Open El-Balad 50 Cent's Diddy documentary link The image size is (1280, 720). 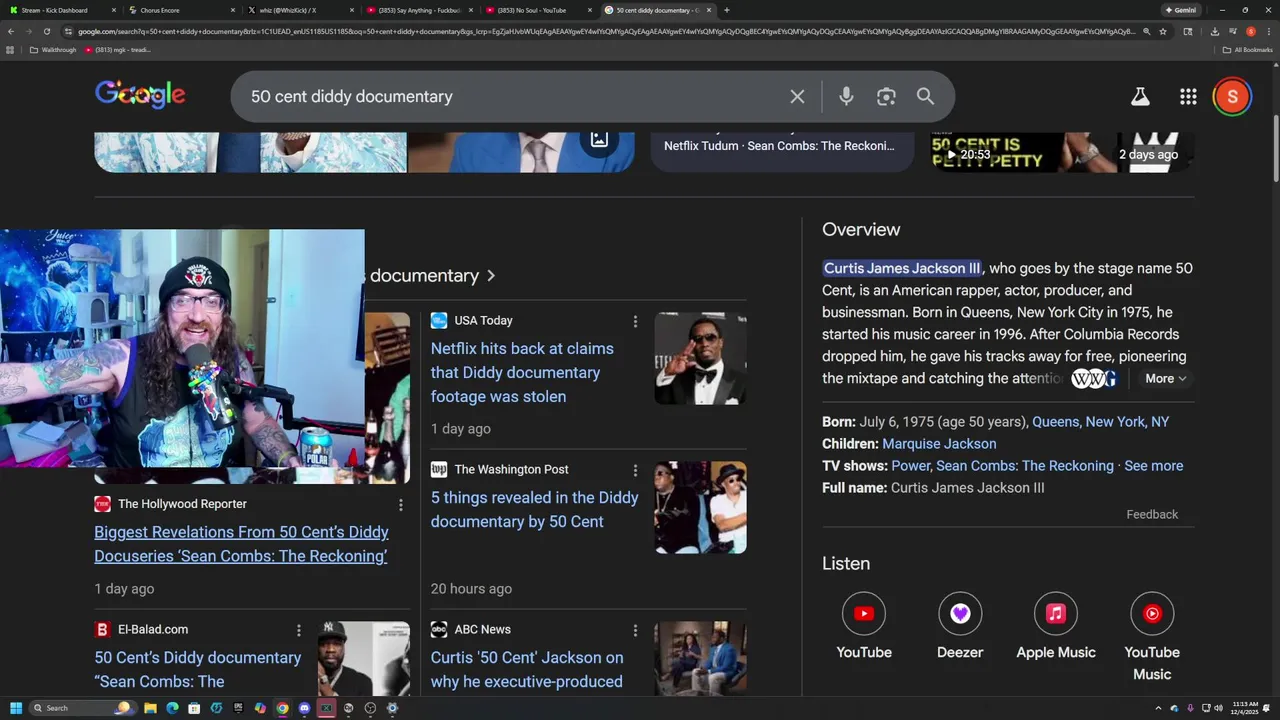click(x=198, y=670)
